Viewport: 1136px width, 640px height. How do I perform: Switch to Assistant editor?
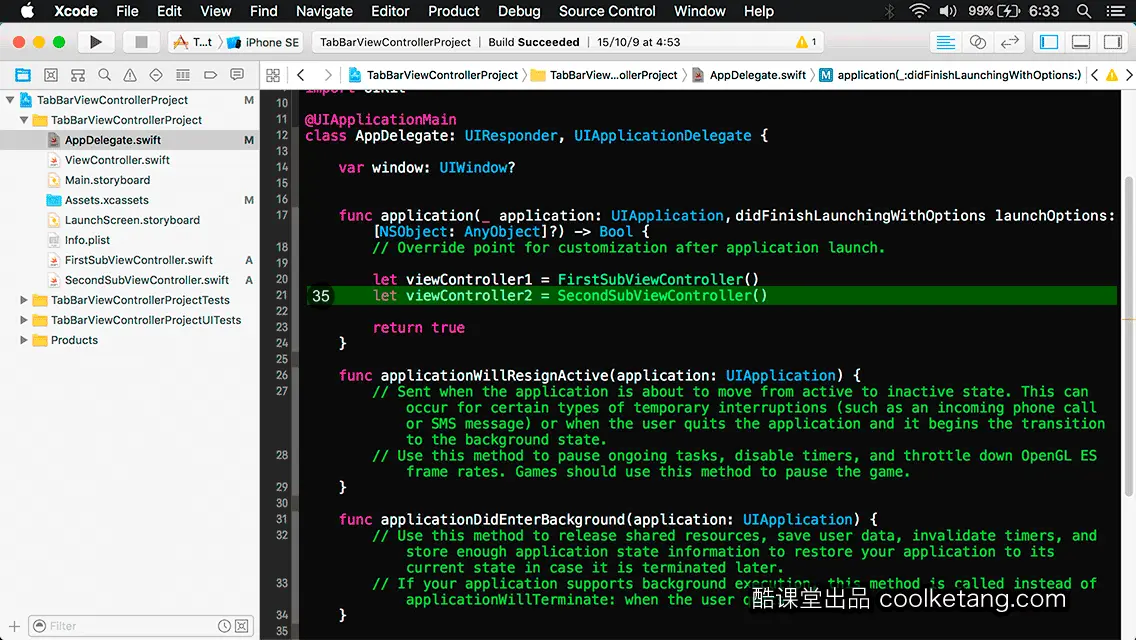pyautogui.click(x=977, y=42)
